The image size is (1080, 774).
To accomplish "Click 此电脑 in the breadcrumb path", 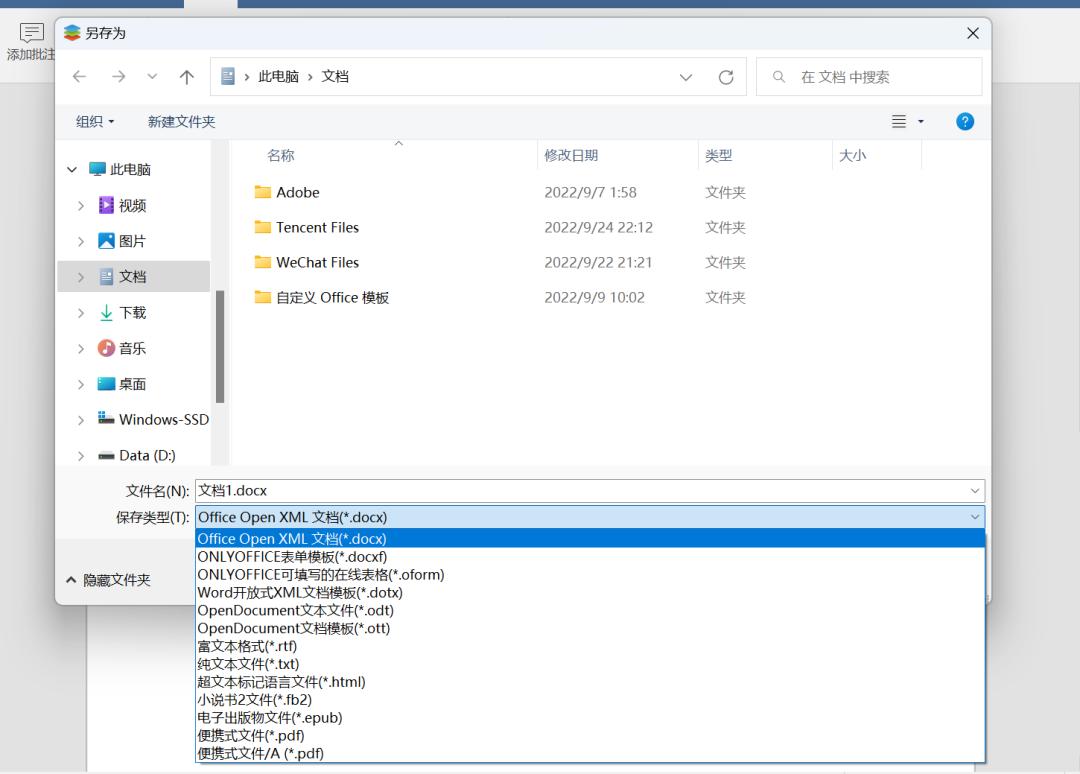I will coord(281,76).
